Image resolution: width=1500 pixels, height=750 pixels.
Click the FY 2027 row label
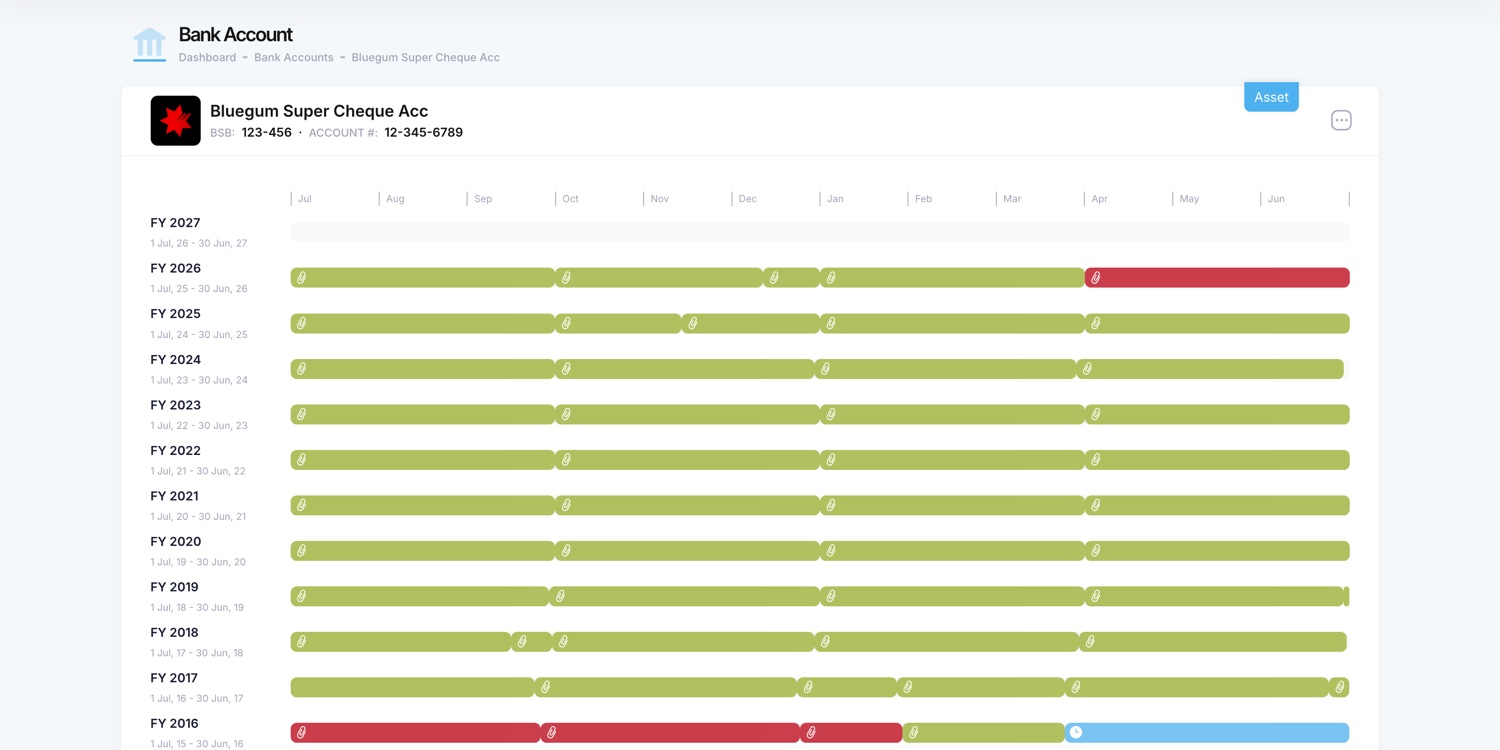point(175,223)
